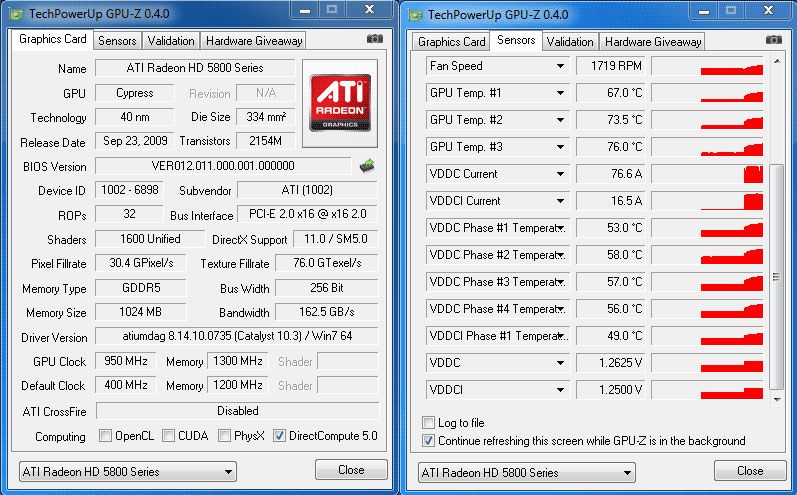Click the sensors scrollbar down arrow
This screenshot has width=797, height=495.
point(777,400)
